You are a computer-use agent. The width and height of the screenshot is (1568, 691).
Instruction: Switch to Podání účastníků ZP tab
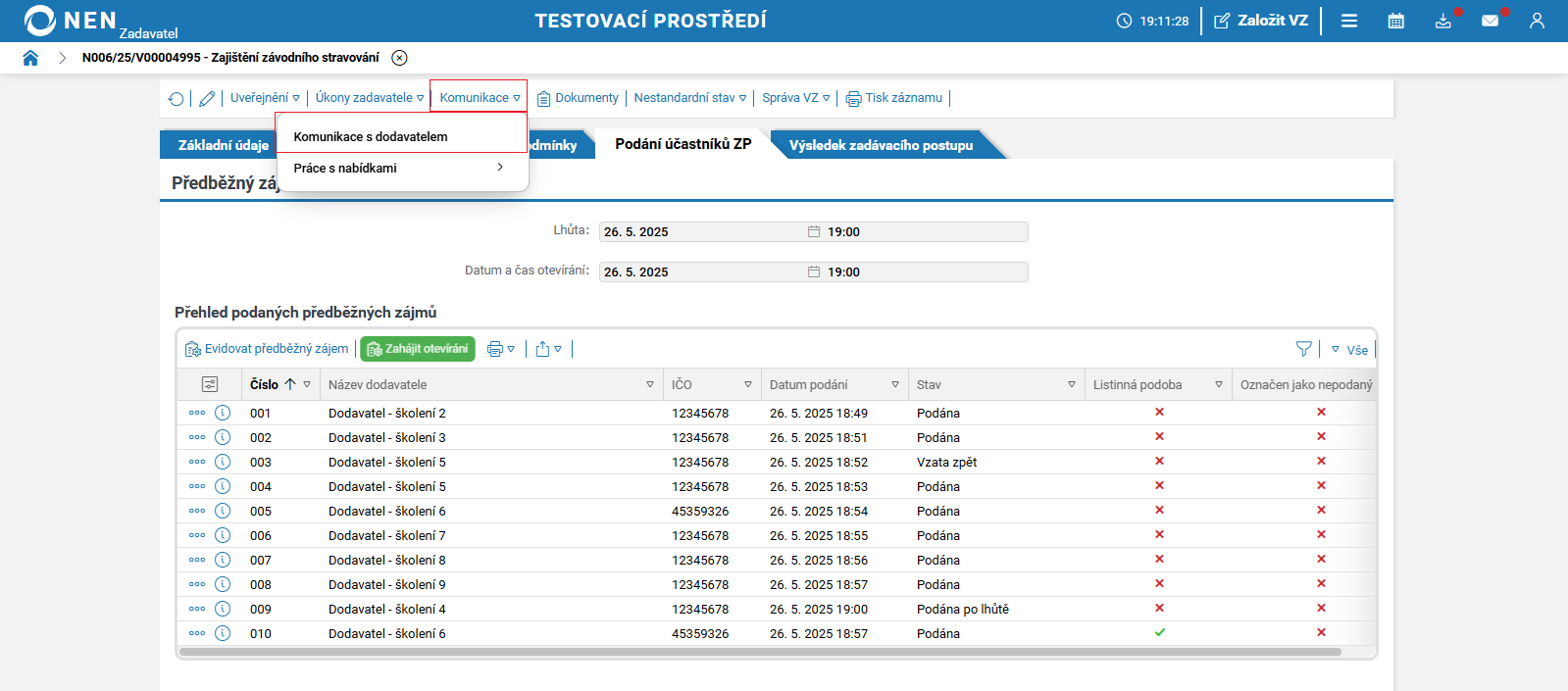[x=683, y=144]
